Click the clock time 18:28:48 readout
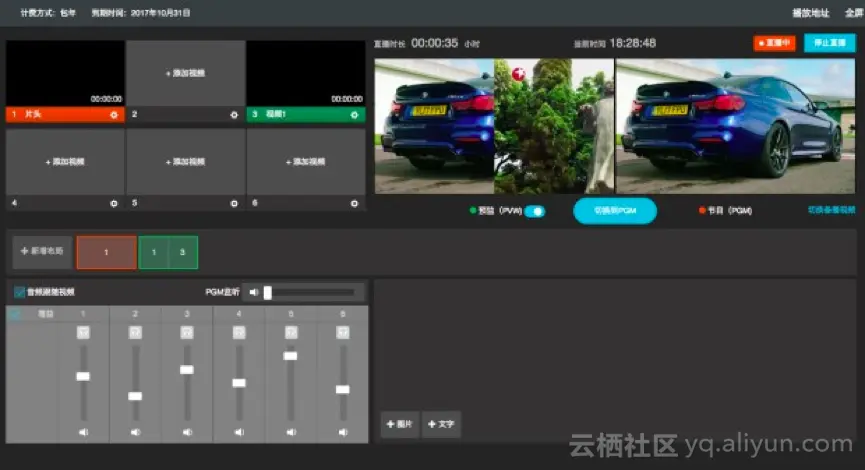Screen dimensions: 865x470 coord(633,43)
